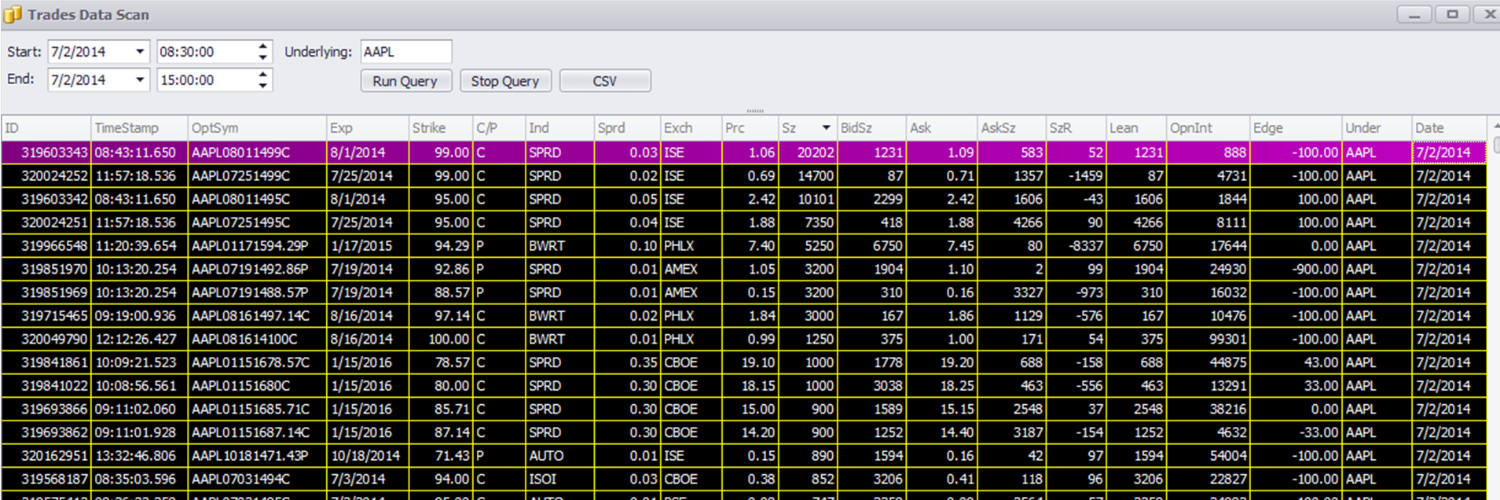Sort by the Ind column header
Screen dimensions: 1500x500
(x=560, y=128)
